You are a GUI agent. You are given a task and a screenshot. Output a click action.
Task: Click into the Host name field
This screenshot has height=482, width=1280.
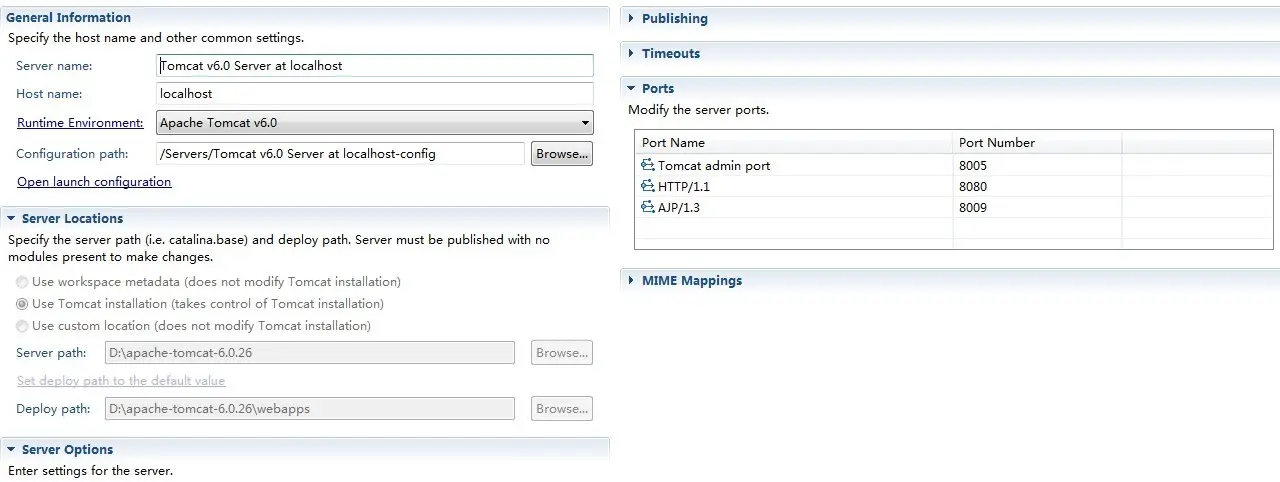tap(375, 93)
